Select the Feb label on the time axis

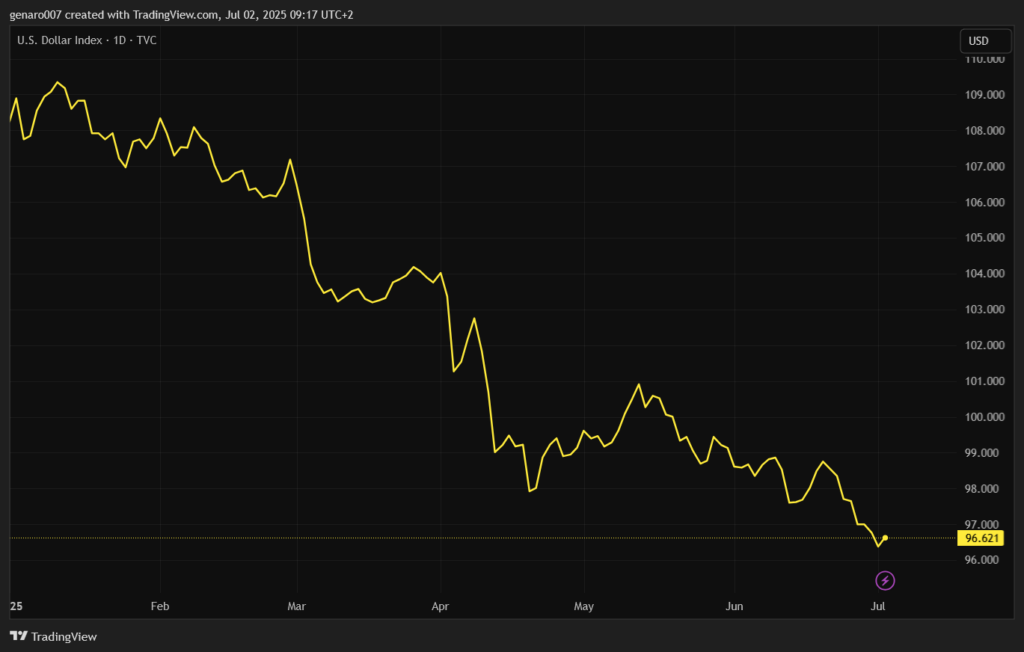[159, 606]
